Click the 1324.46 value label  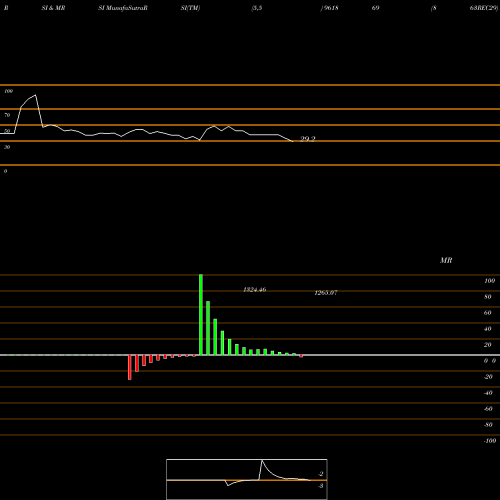[x=255, y=290]
